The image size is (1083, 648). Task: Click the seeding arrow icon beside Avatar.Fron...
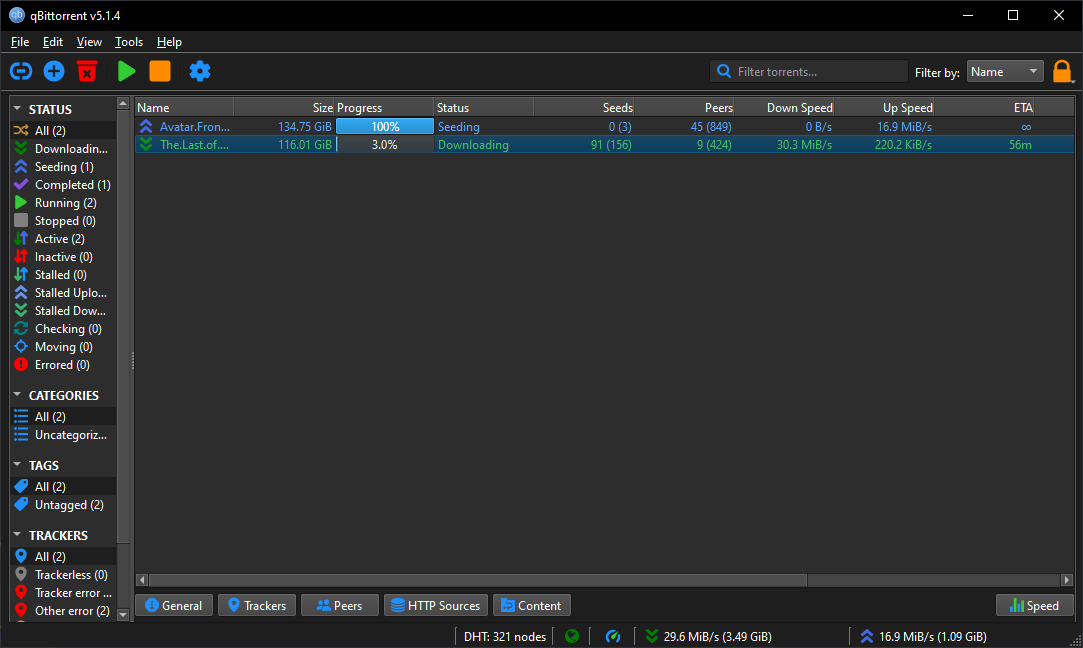tap(146, 126)
